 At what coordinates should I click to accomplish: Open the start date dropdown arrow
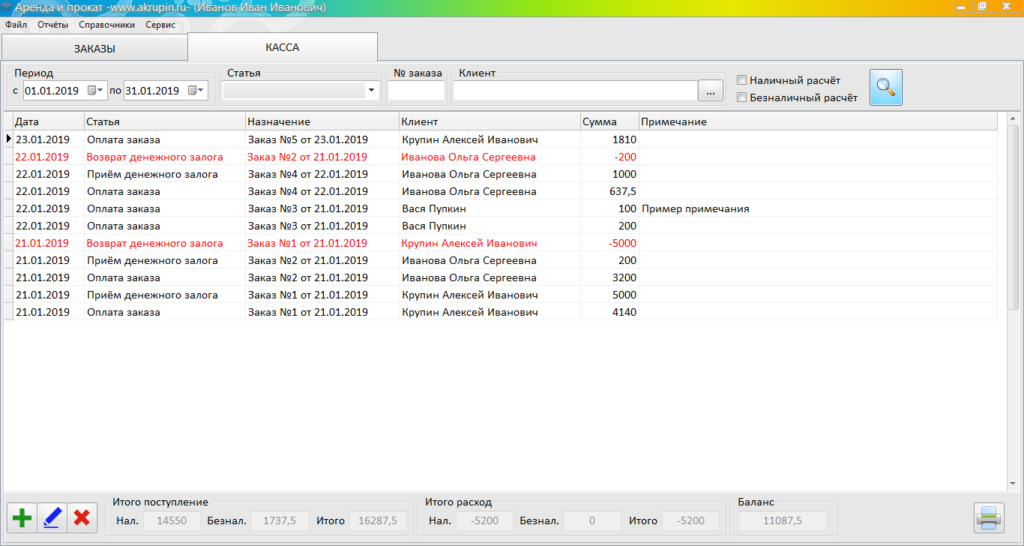point(102,91)
